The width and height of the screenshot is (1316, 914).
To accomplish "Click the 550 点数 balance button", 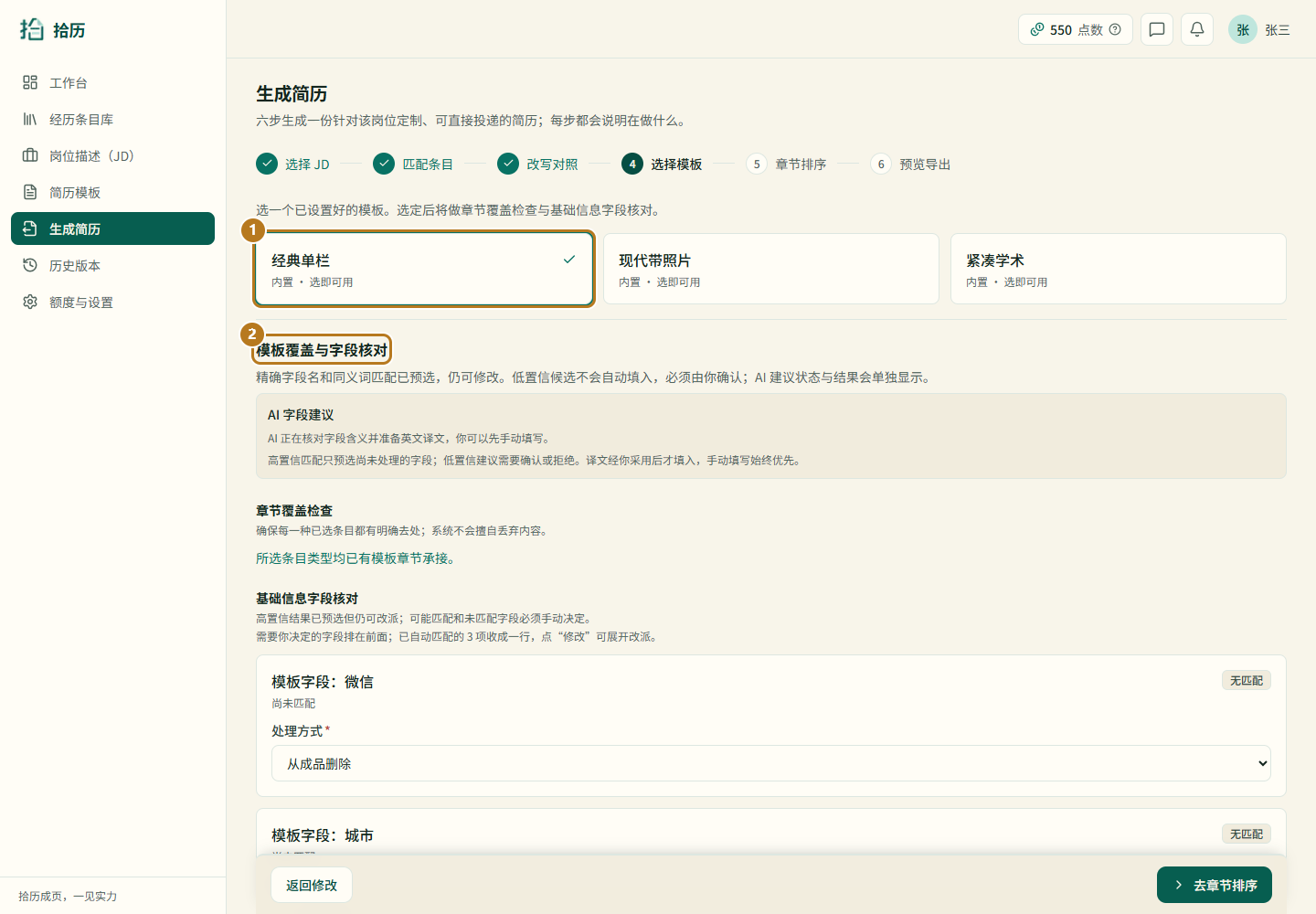I will click(x=1076, y=29).
